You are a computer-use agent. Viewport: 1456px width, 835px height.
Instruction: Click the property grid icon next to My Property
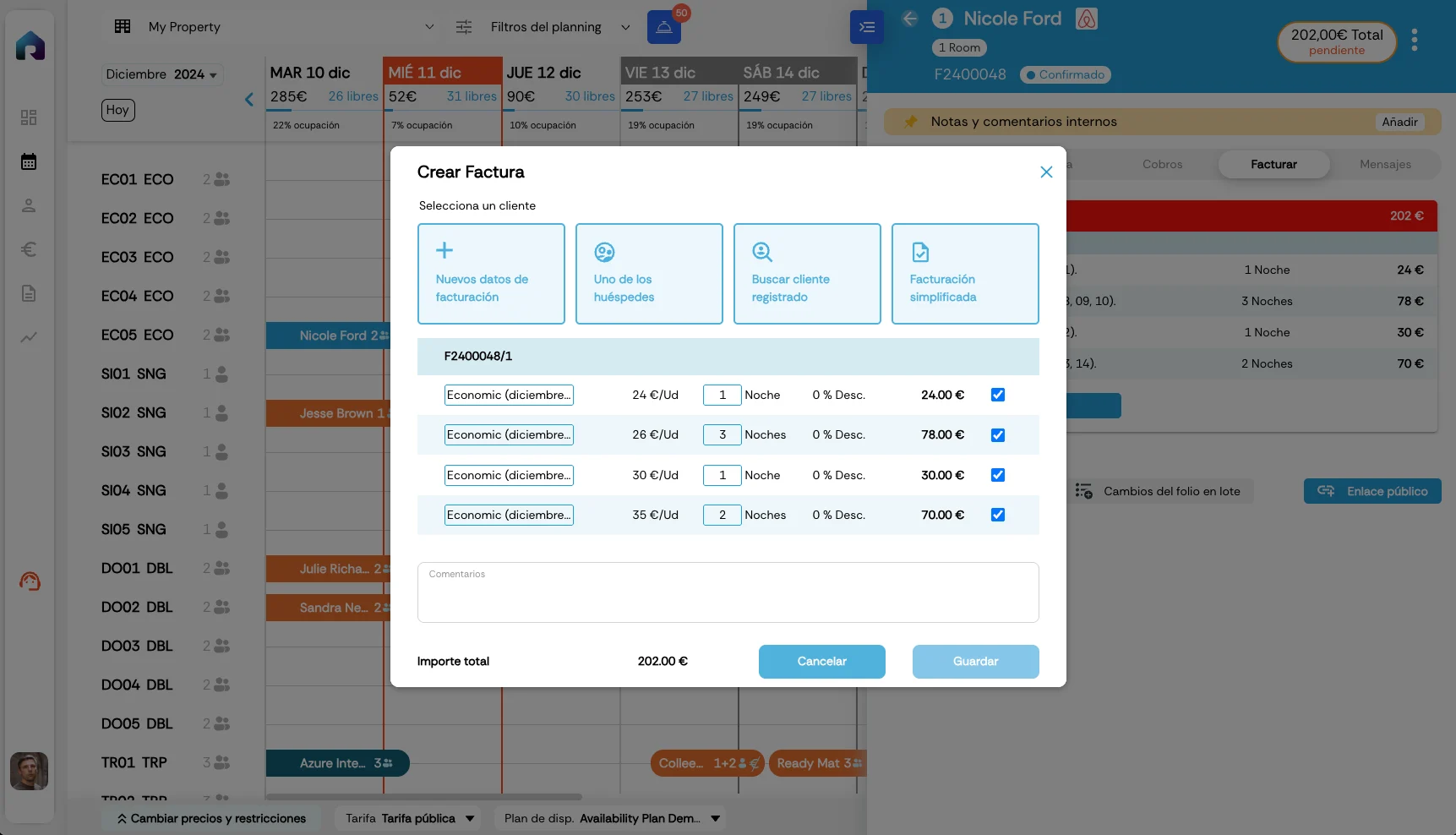(123, 26)
